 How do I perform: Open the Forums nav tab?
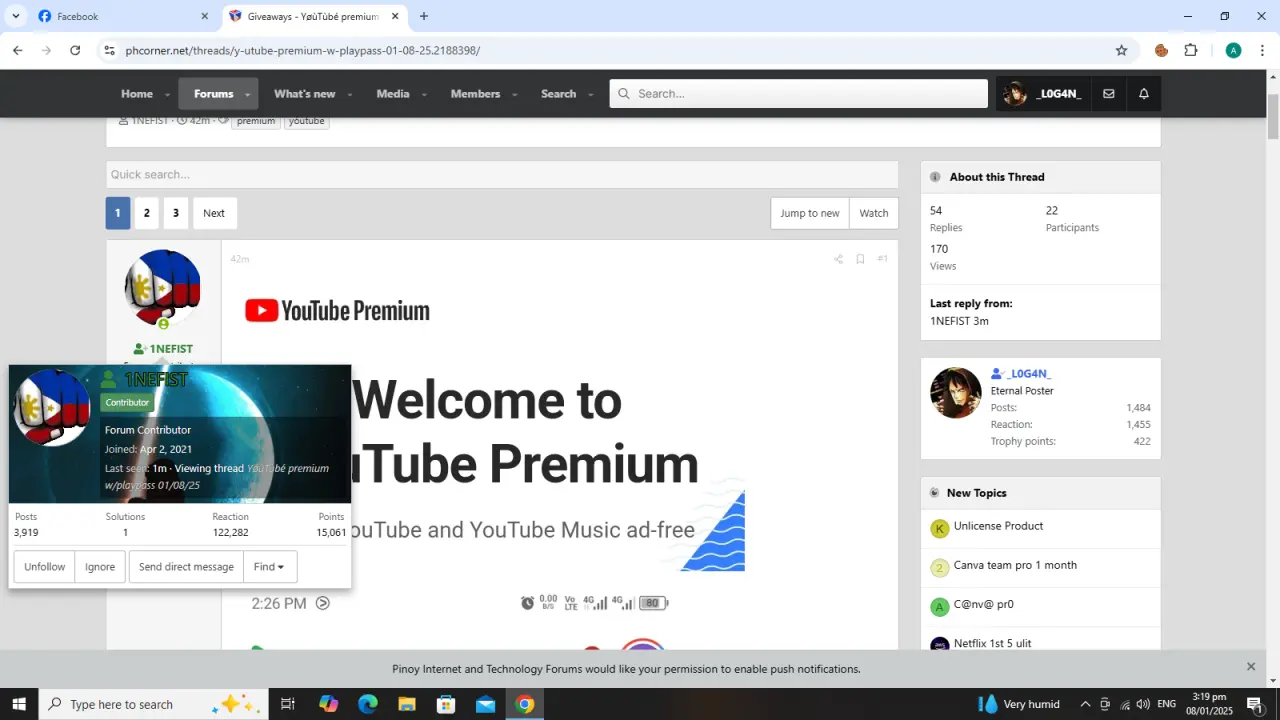pyautogui.click(x=213, y=94)
